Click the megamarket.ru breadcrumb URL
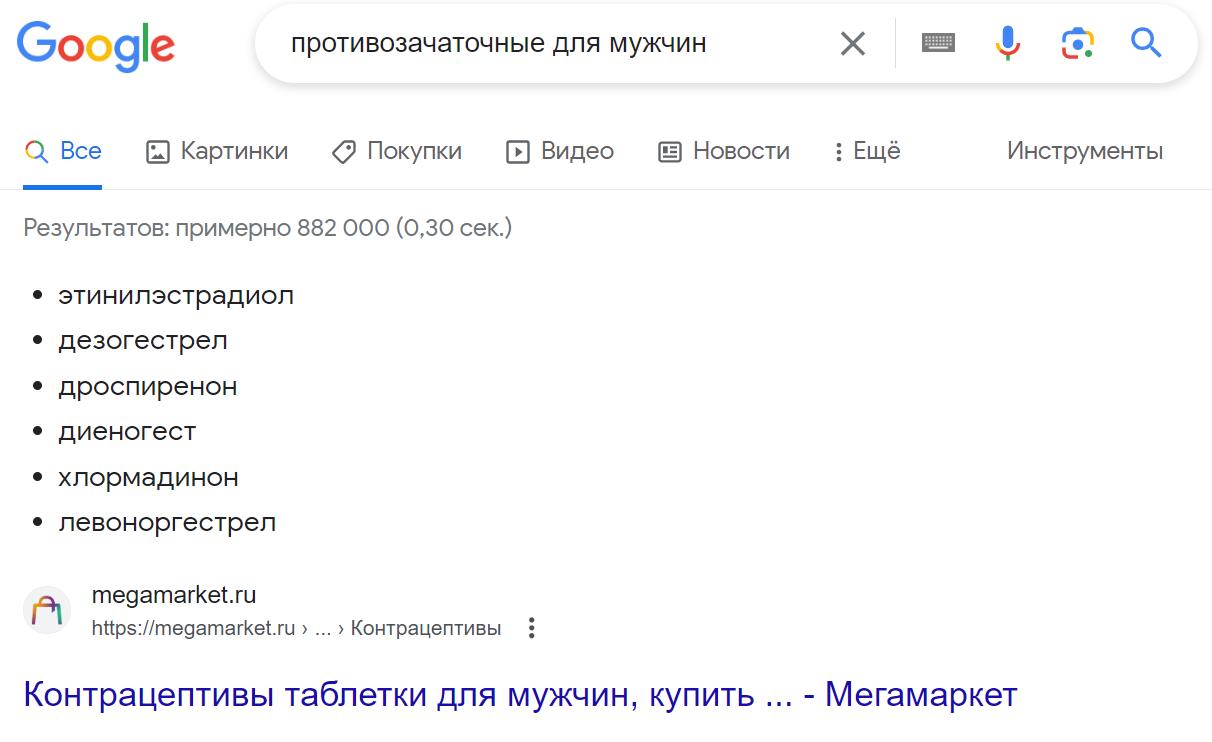Image resolution: width=1212 pixels, height=742 pixels. tap(296, 628)
